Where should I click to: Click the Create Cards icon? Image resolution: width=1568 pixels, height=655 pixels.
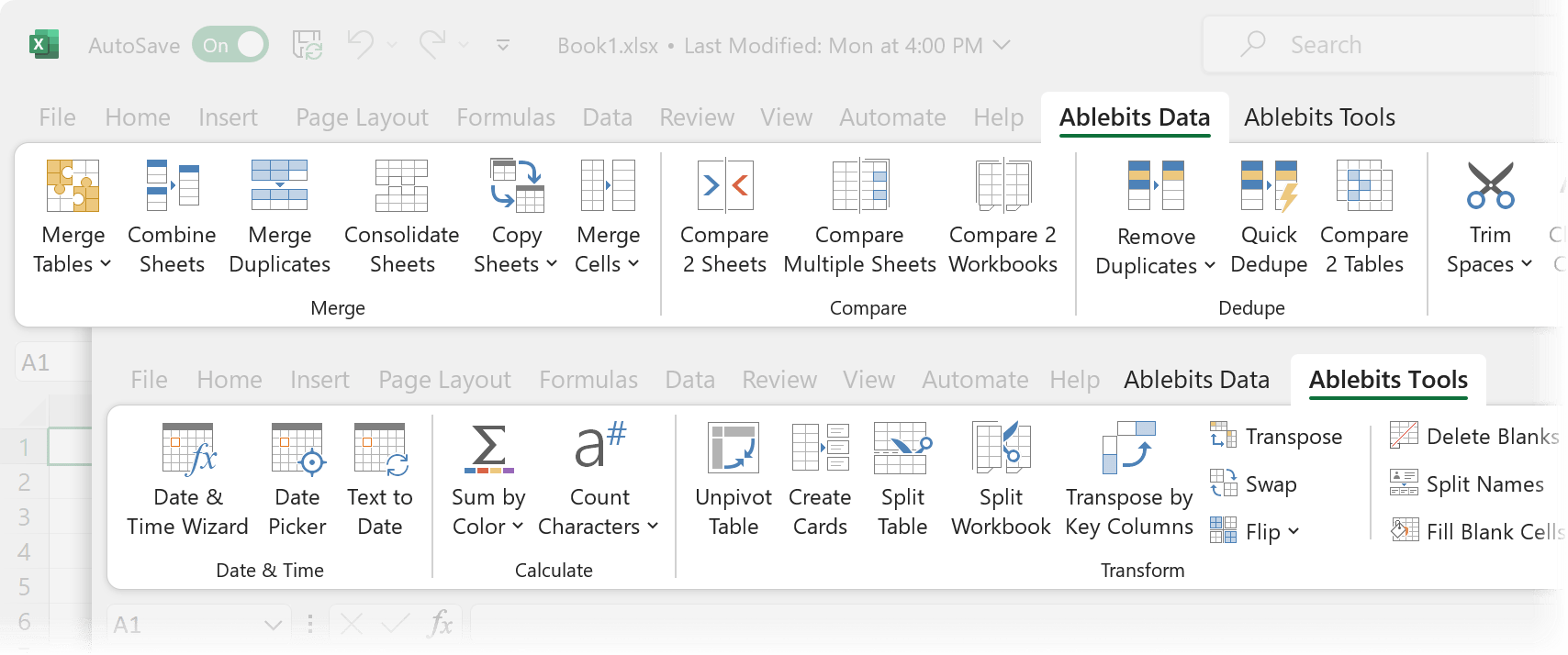coord(820,448)
